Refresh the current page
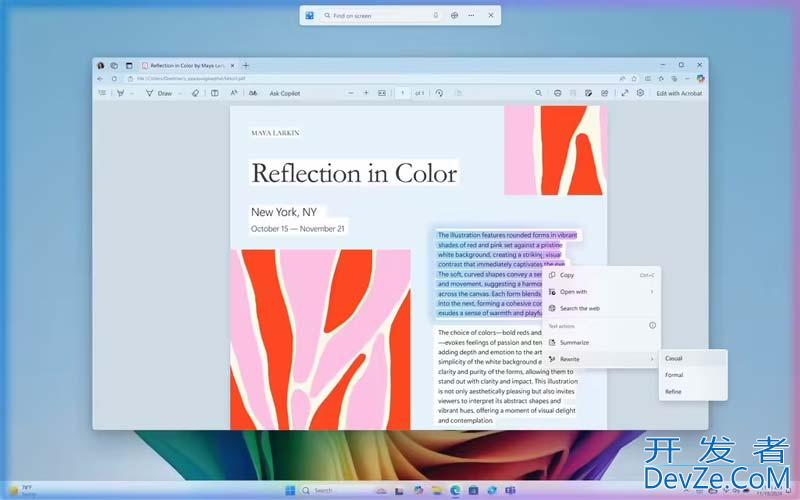Viewport: 800px width, 500px height. [x=114, y=79]
